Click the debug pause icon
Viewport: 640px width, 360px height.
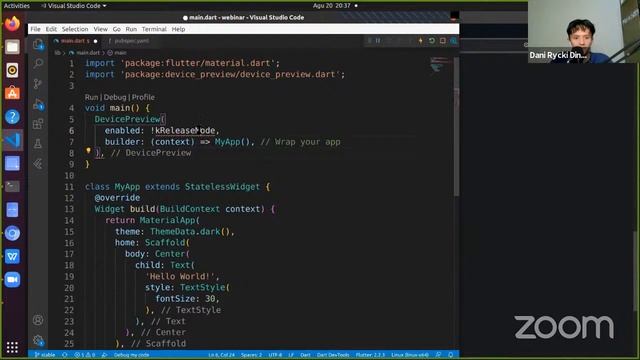(x=378, y=40)
